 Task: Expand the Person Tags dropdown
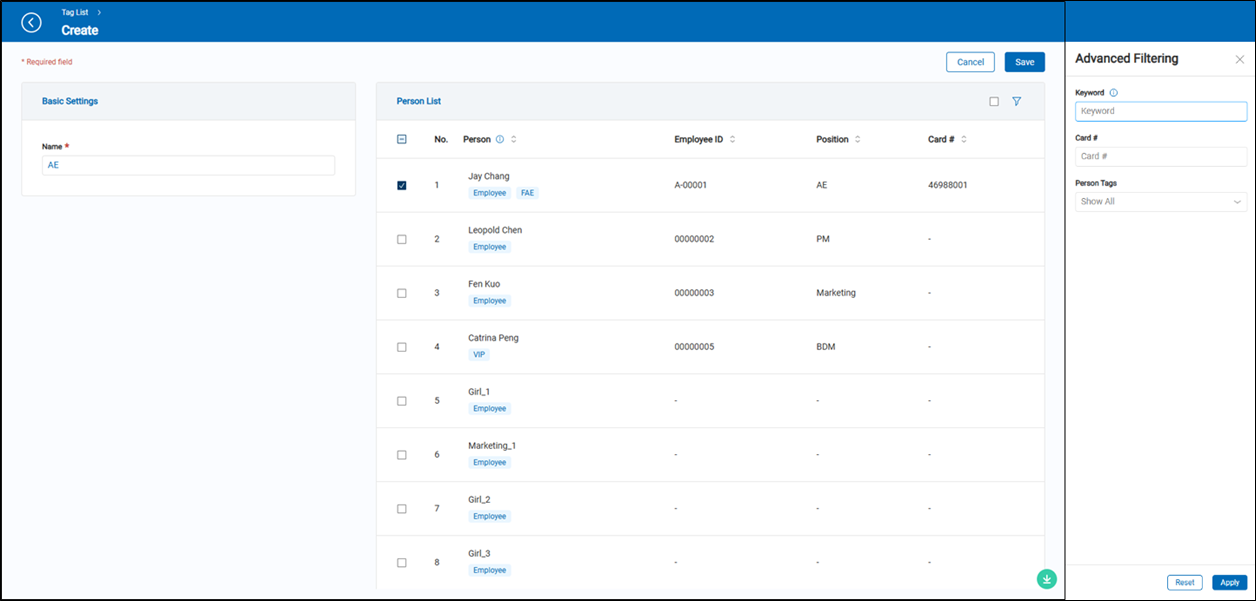coord(1160,201)
